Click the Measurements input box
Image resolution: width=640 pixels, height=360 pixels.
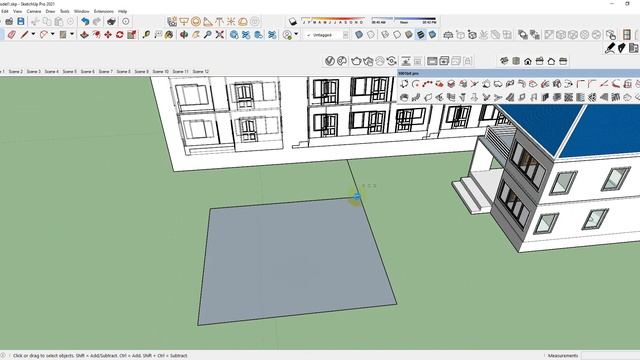(611, 356)
